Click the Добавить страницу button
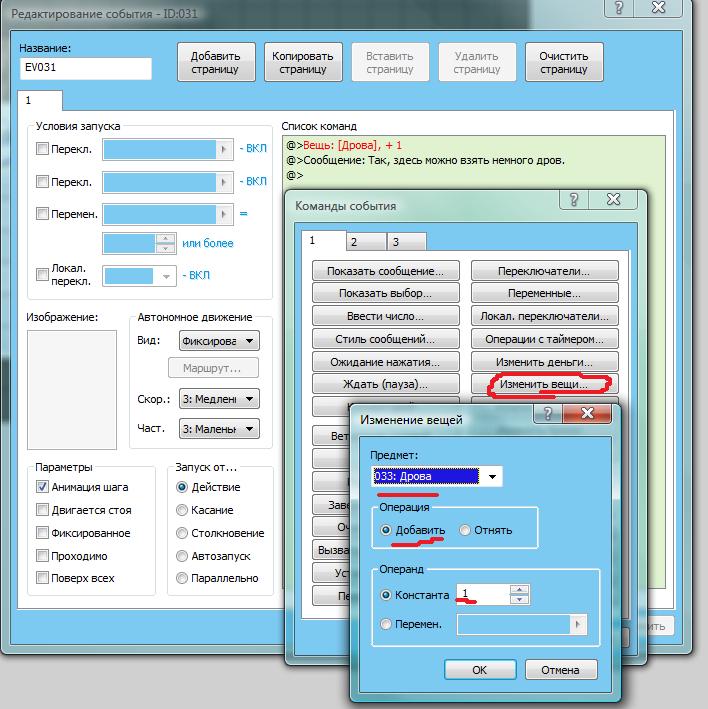The image size is (708, 709). [x=216, y=63]
